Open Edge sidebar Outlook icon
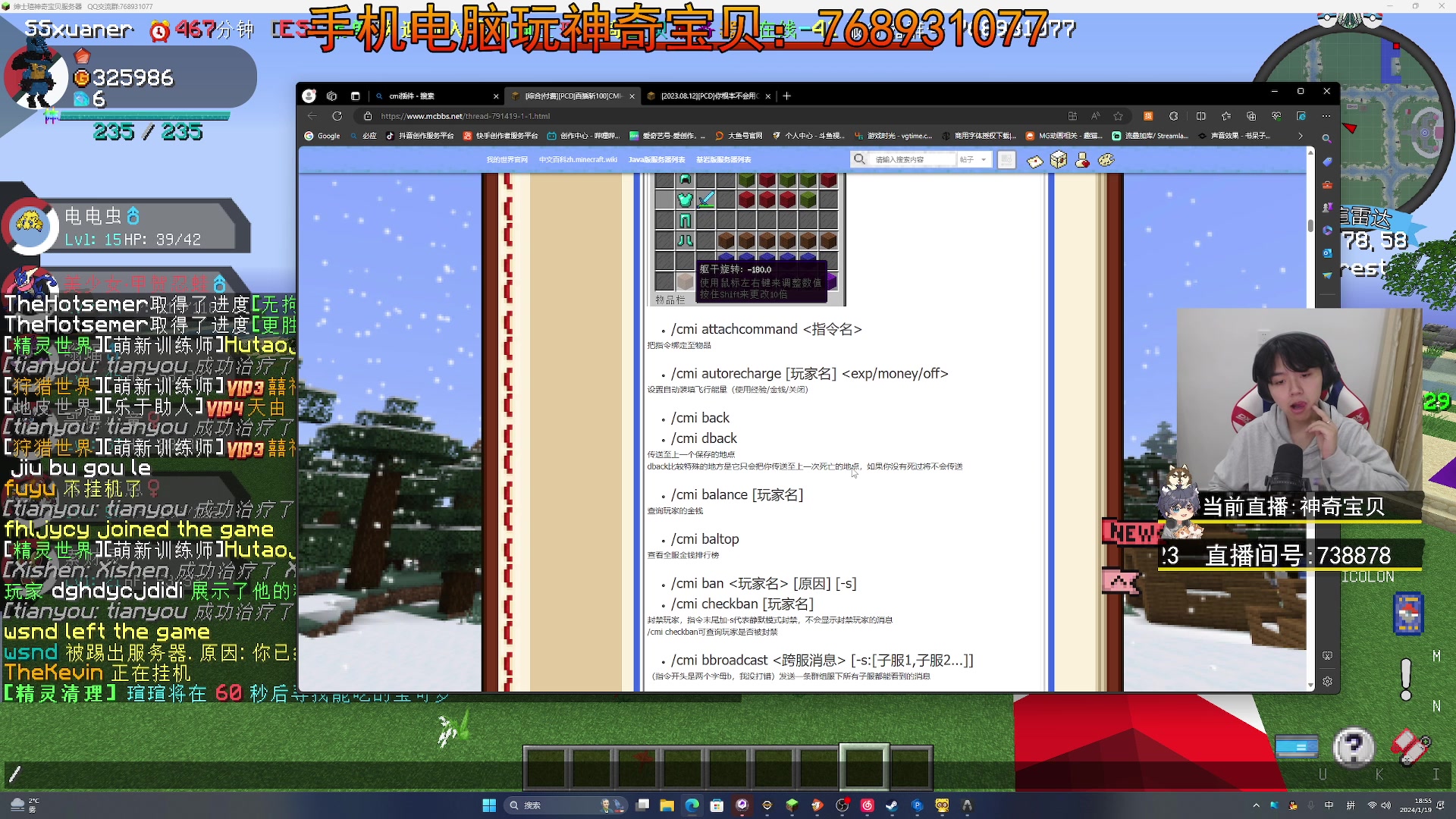 point(1327,253)
